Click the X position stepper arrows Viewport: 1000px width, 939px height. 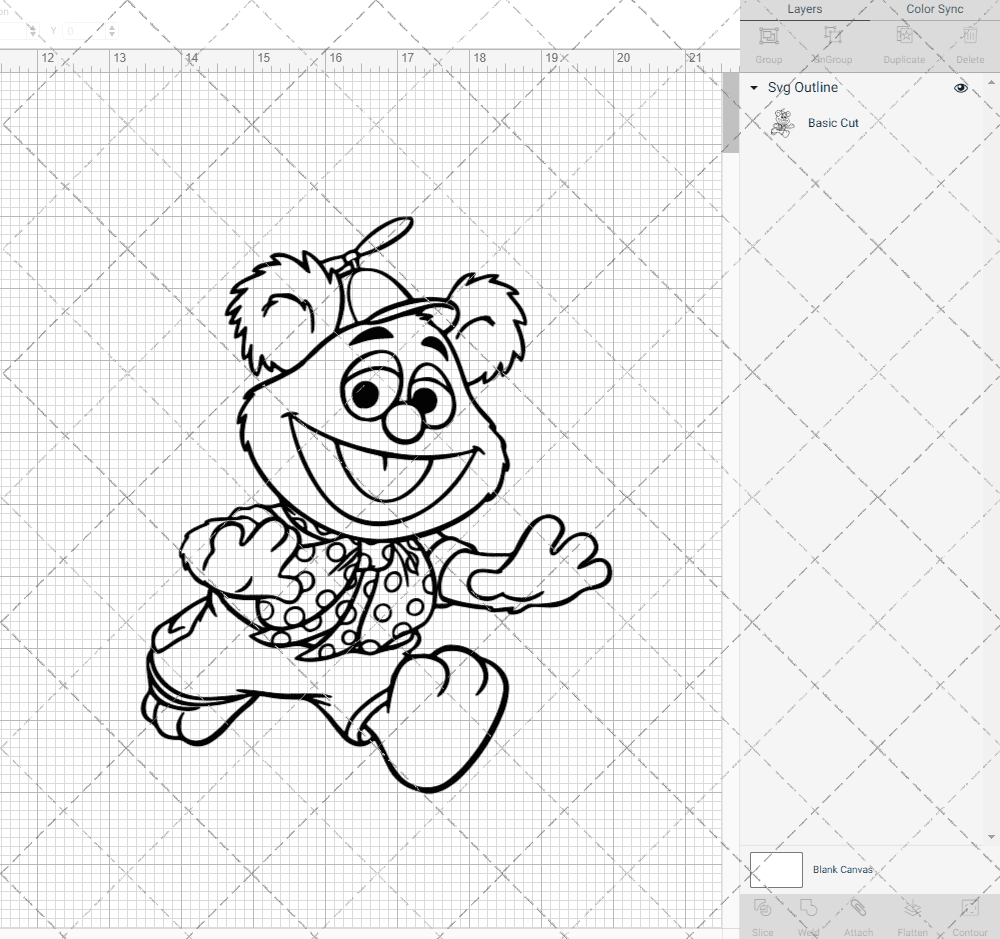[x=33, y=30]
